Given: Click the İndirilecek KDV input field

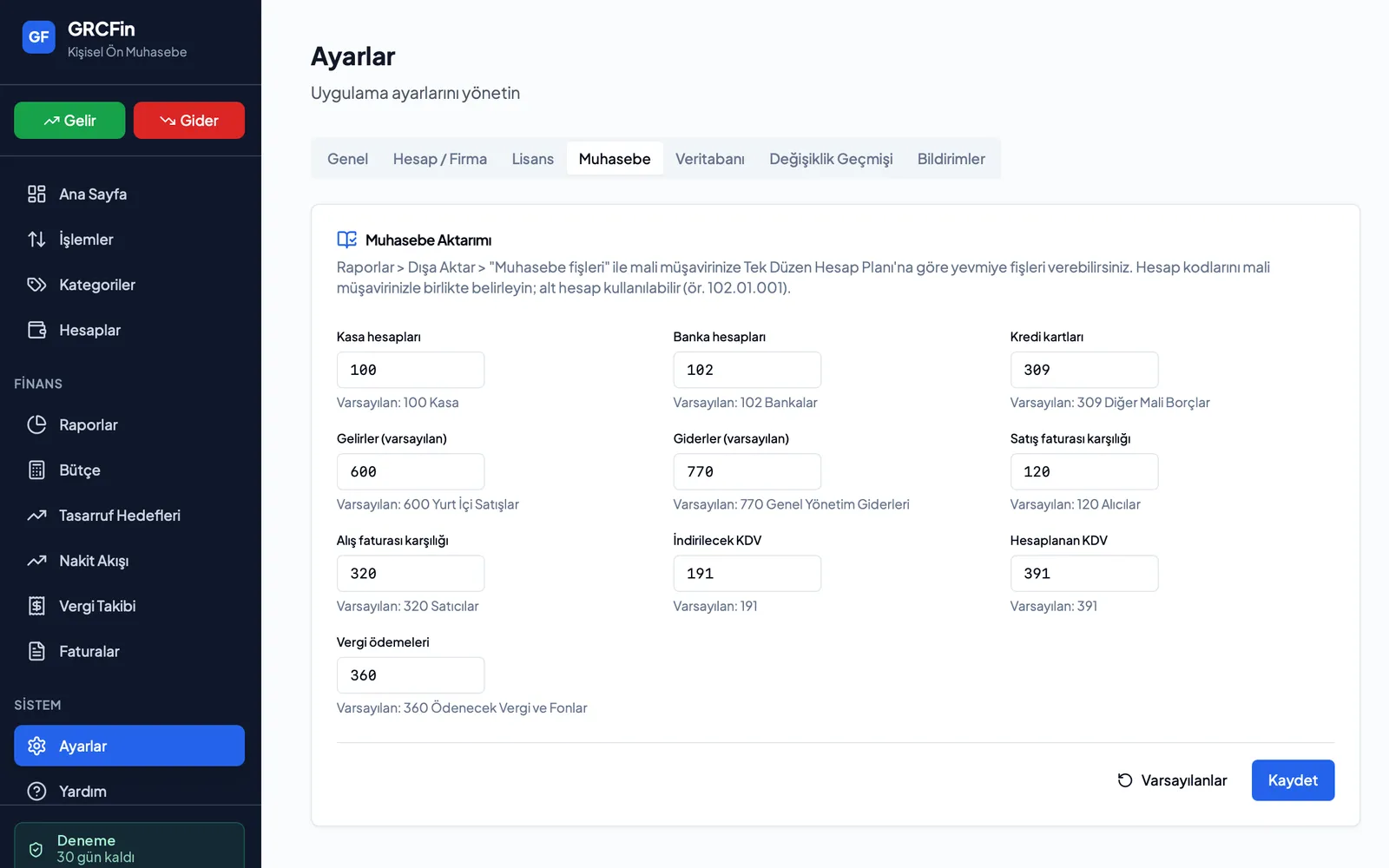Looking at the screenshot, I should pyautogui.click(x=747, y=574).
